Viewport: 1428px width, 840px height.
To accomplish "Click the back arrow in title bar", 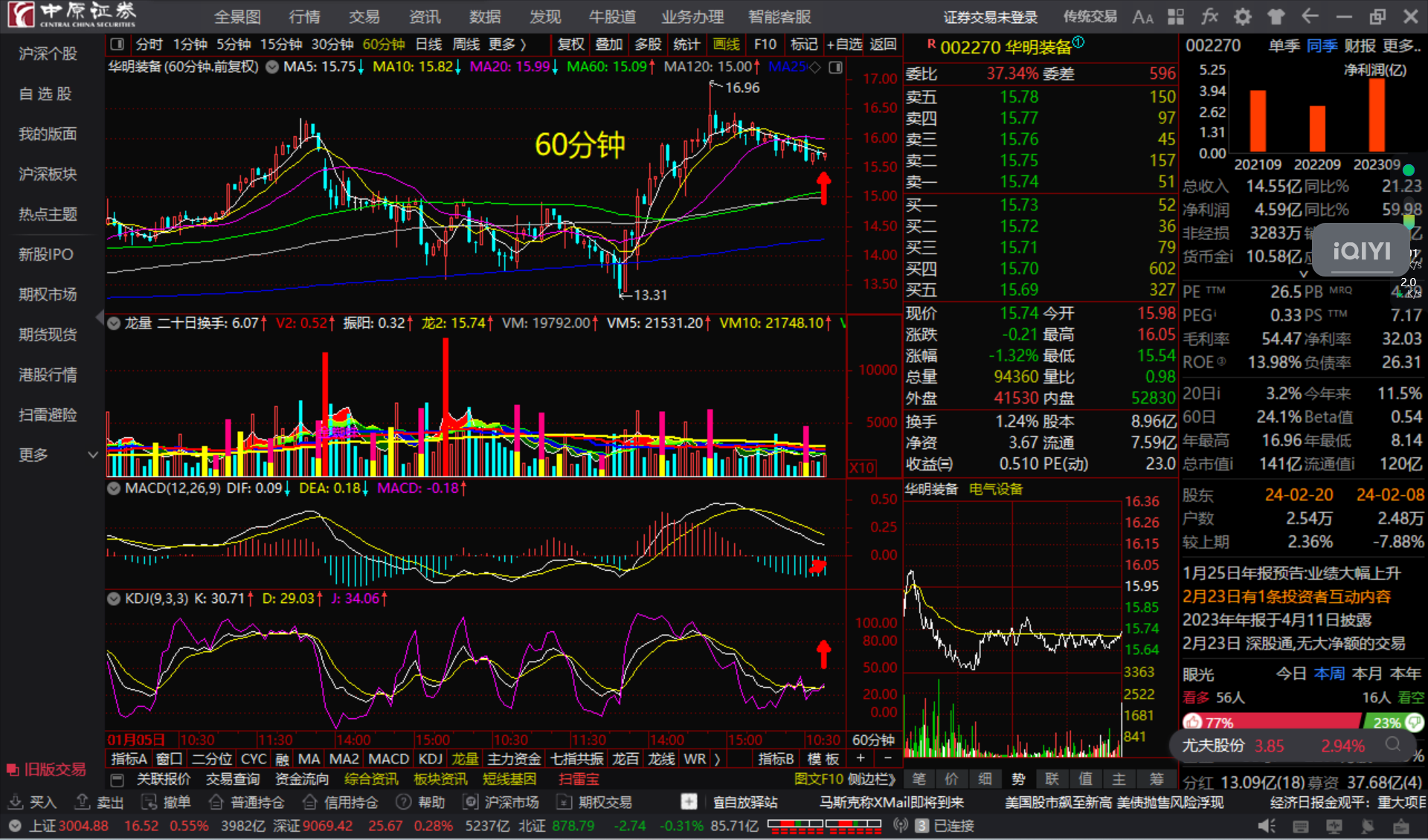I will click(x=1310, y=16).
